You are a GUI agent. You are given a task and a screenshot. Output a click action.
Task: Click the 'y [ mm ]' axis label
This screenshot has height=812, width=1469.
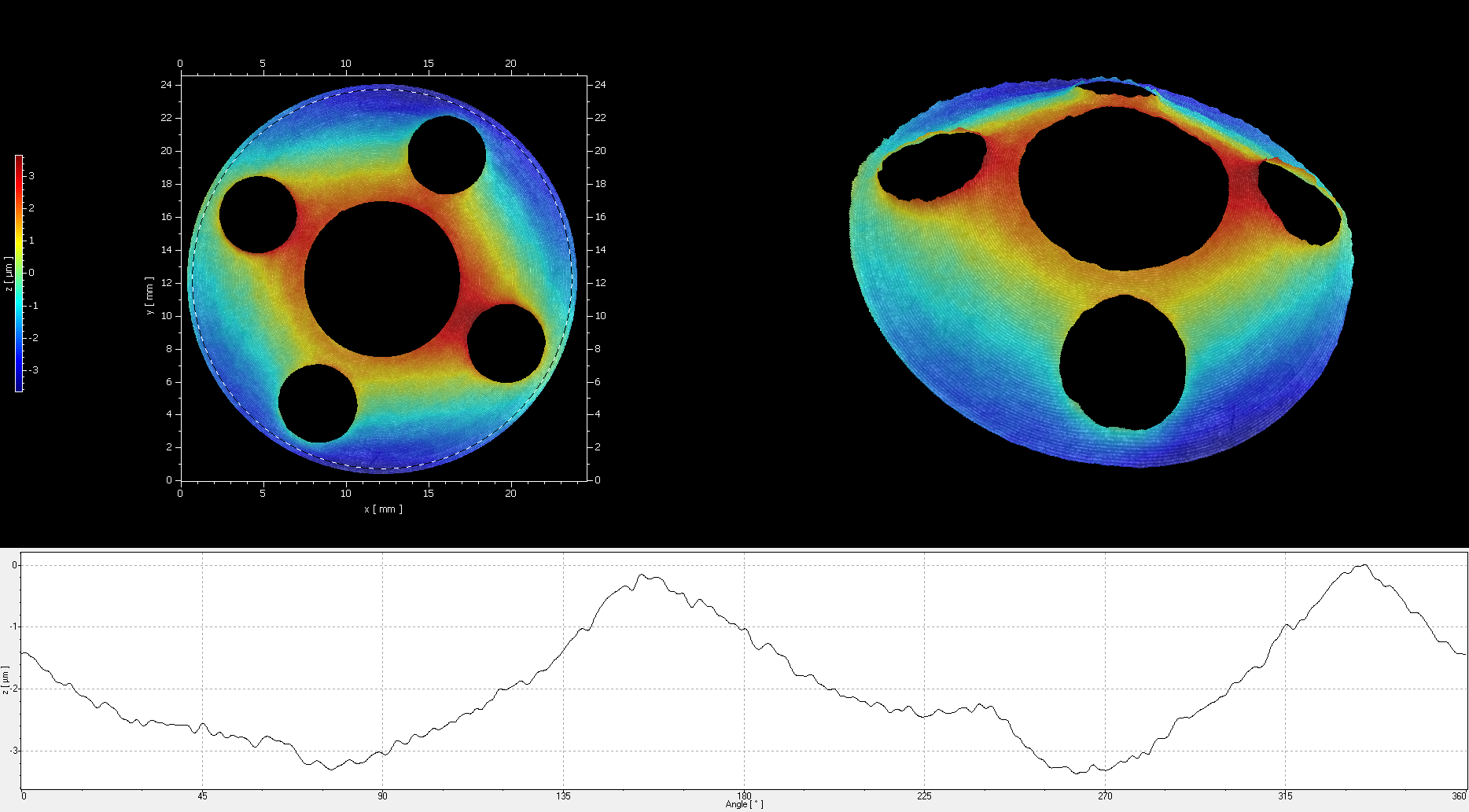(x=149, y=296)
